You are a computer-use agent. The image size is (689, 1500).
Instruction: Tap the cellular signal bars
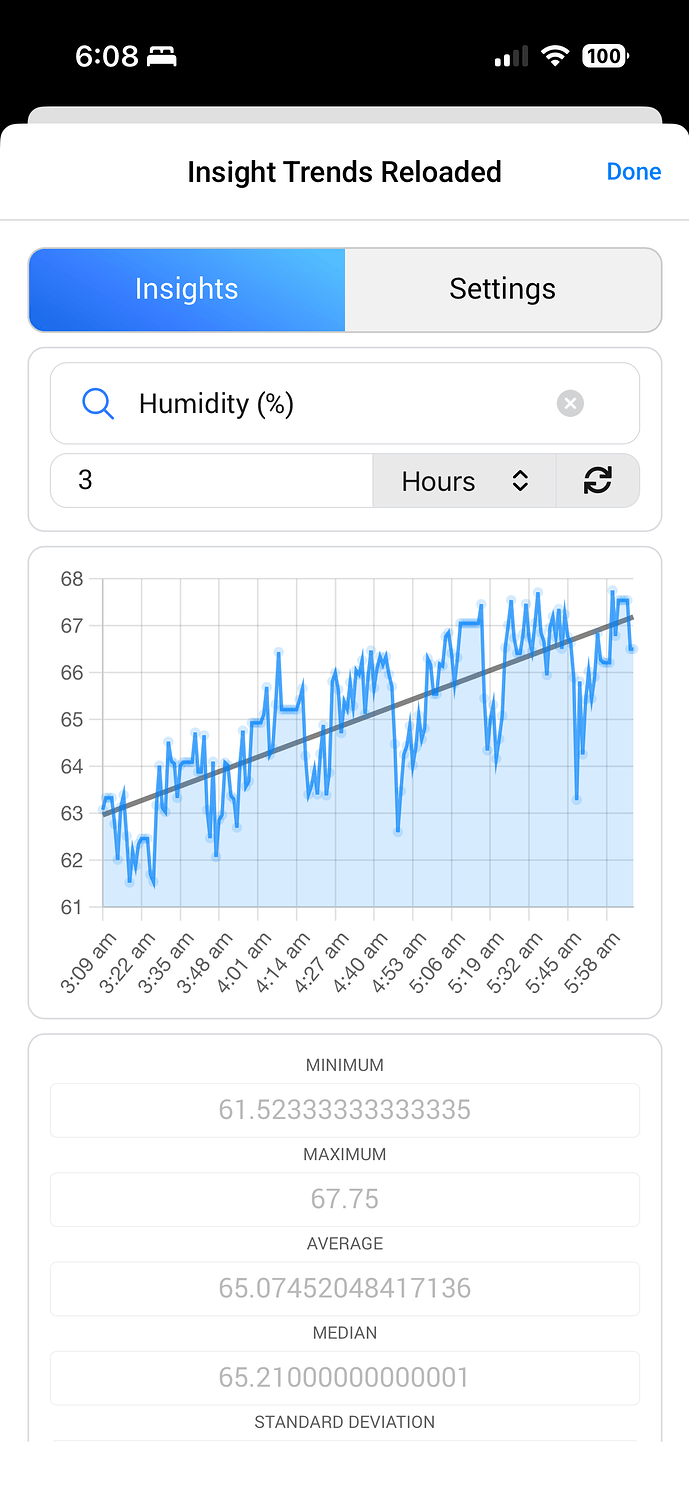coord(511,57)
